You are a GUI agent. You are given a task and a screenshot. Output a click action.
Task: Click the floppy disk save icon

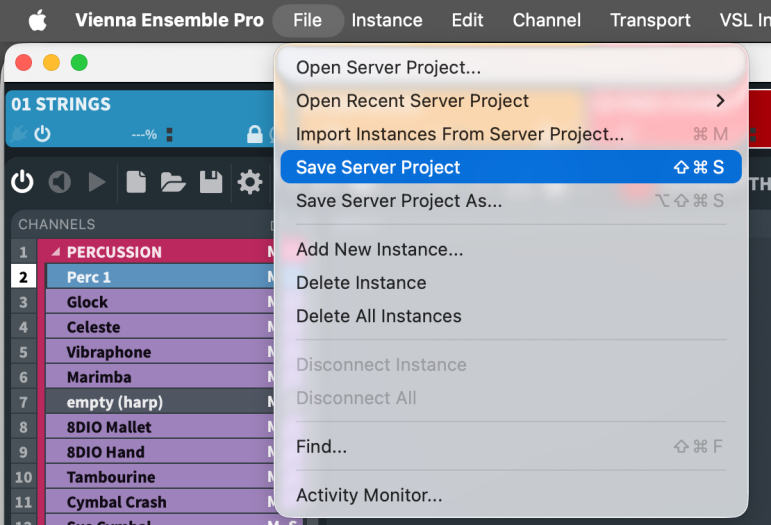[x=211, y=182]
